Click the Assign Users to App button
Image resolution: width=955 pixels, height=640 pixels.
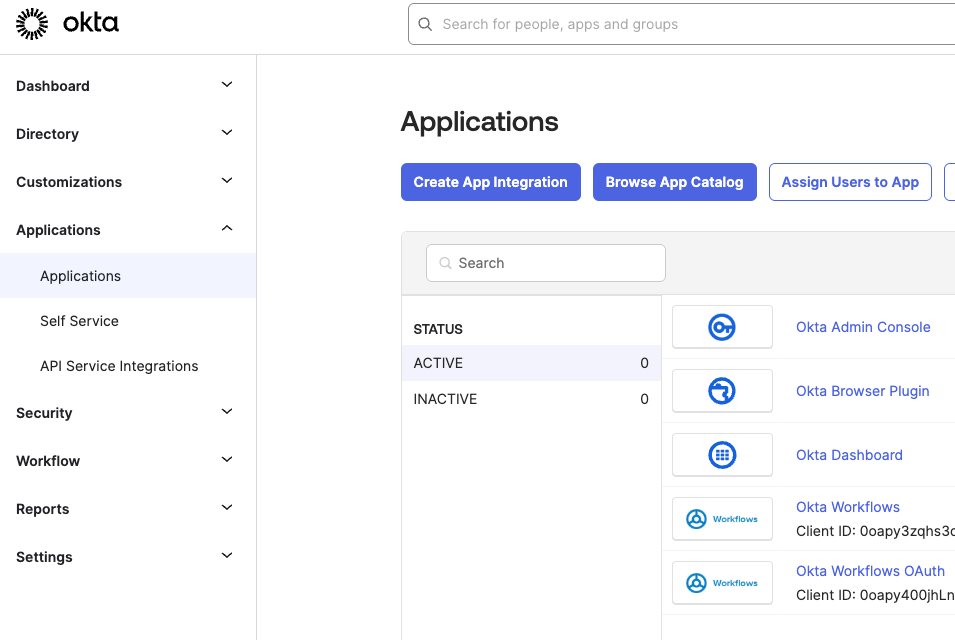point(850,182)
